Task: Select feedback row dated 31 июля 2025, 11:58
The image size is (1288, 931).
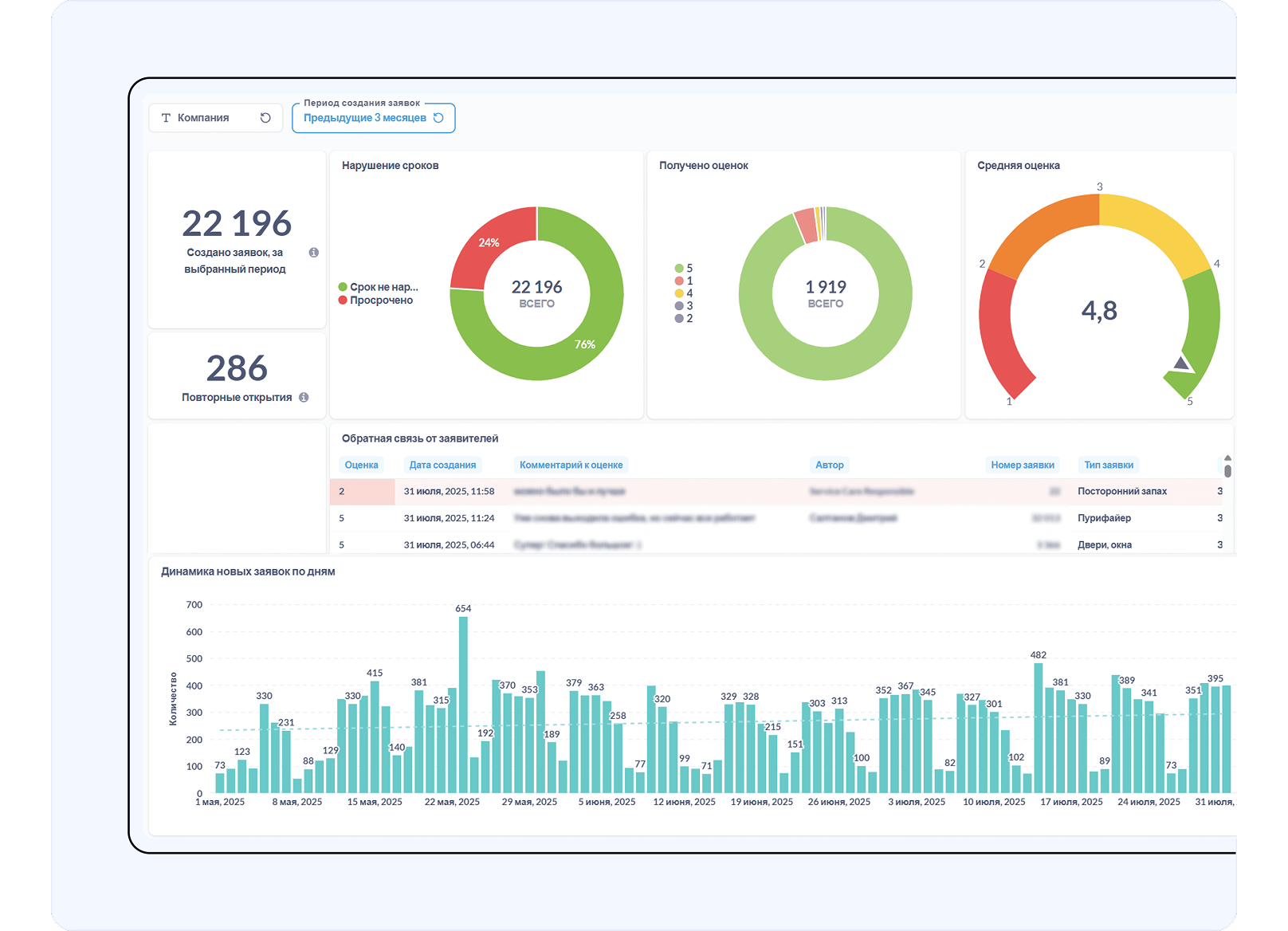Action: tap(449, 492)
